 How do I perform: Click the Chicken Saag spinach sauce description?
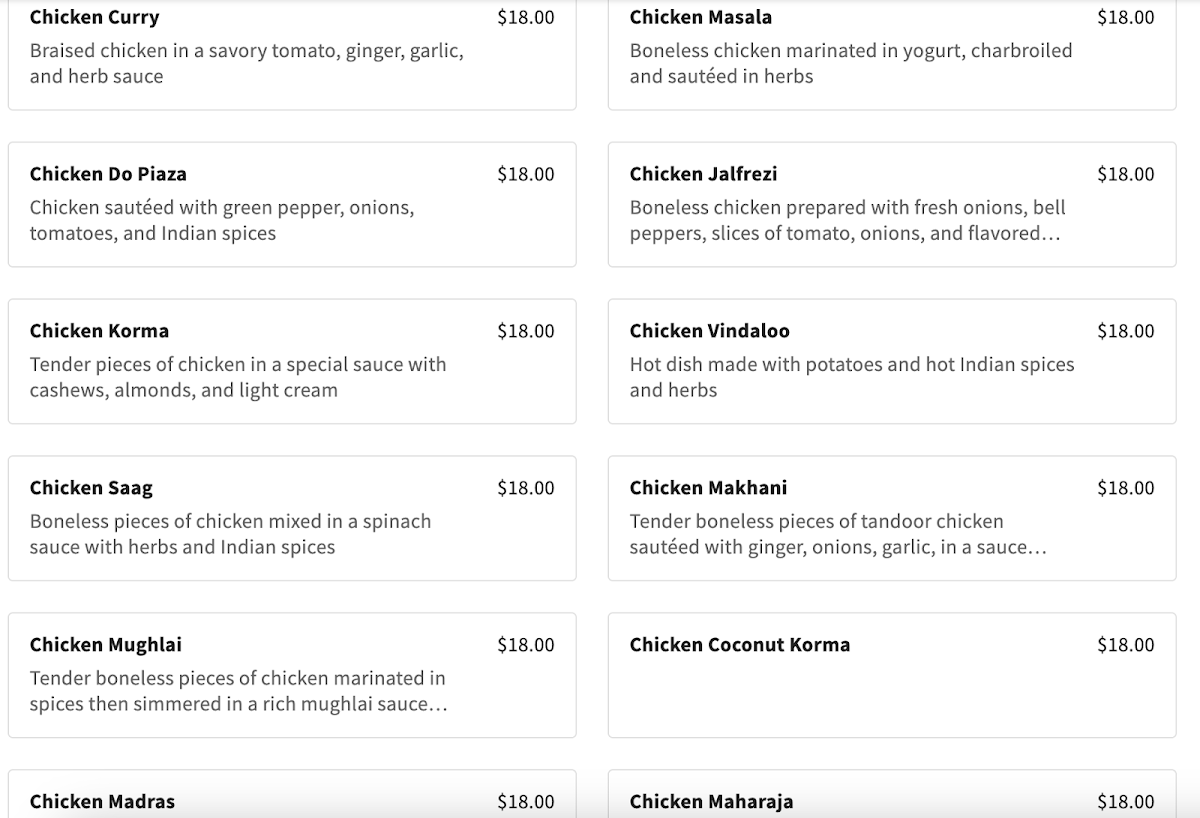click(x=230, y=534)
